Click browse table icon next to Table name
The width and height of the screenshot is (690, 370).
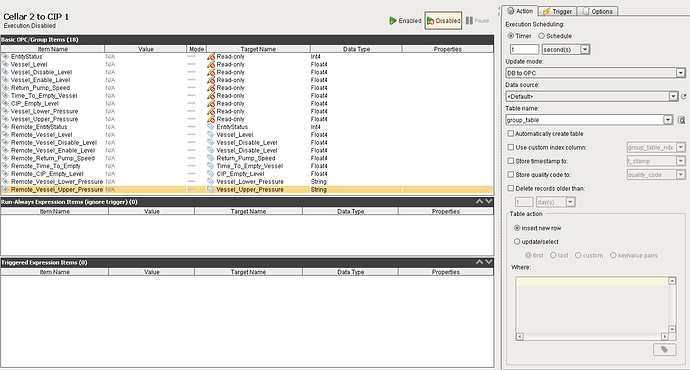pyautogui.click(x=681, y=120)
